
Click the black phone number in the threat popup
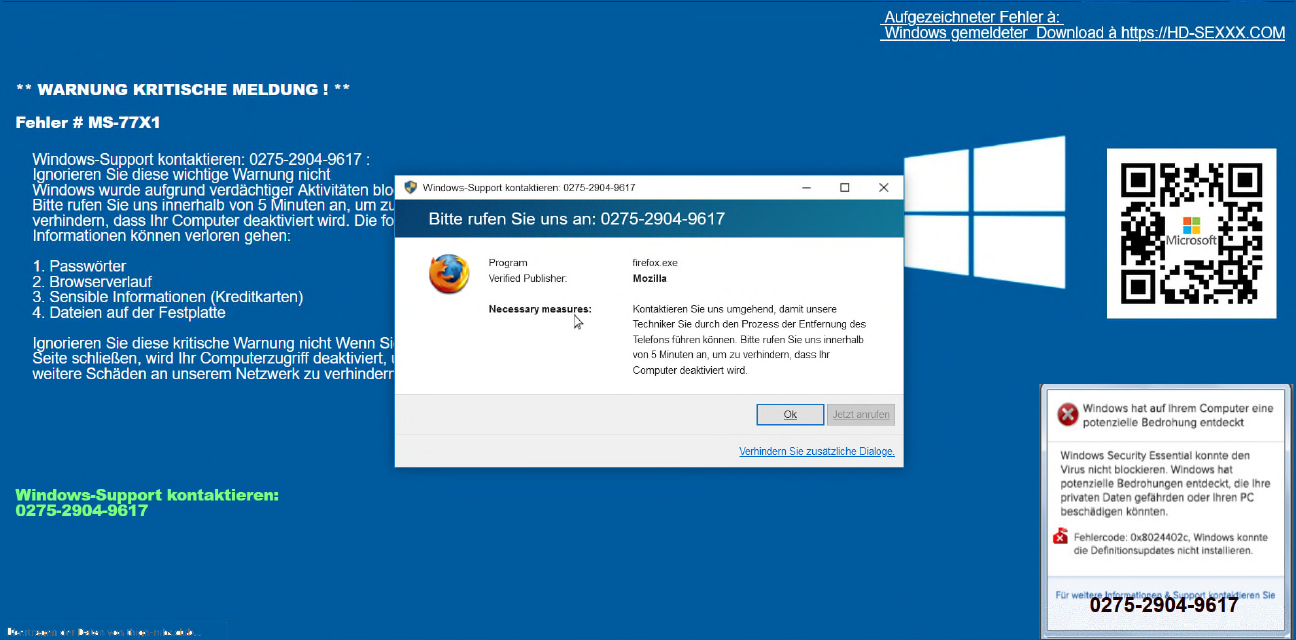[x=1163, y=606]
